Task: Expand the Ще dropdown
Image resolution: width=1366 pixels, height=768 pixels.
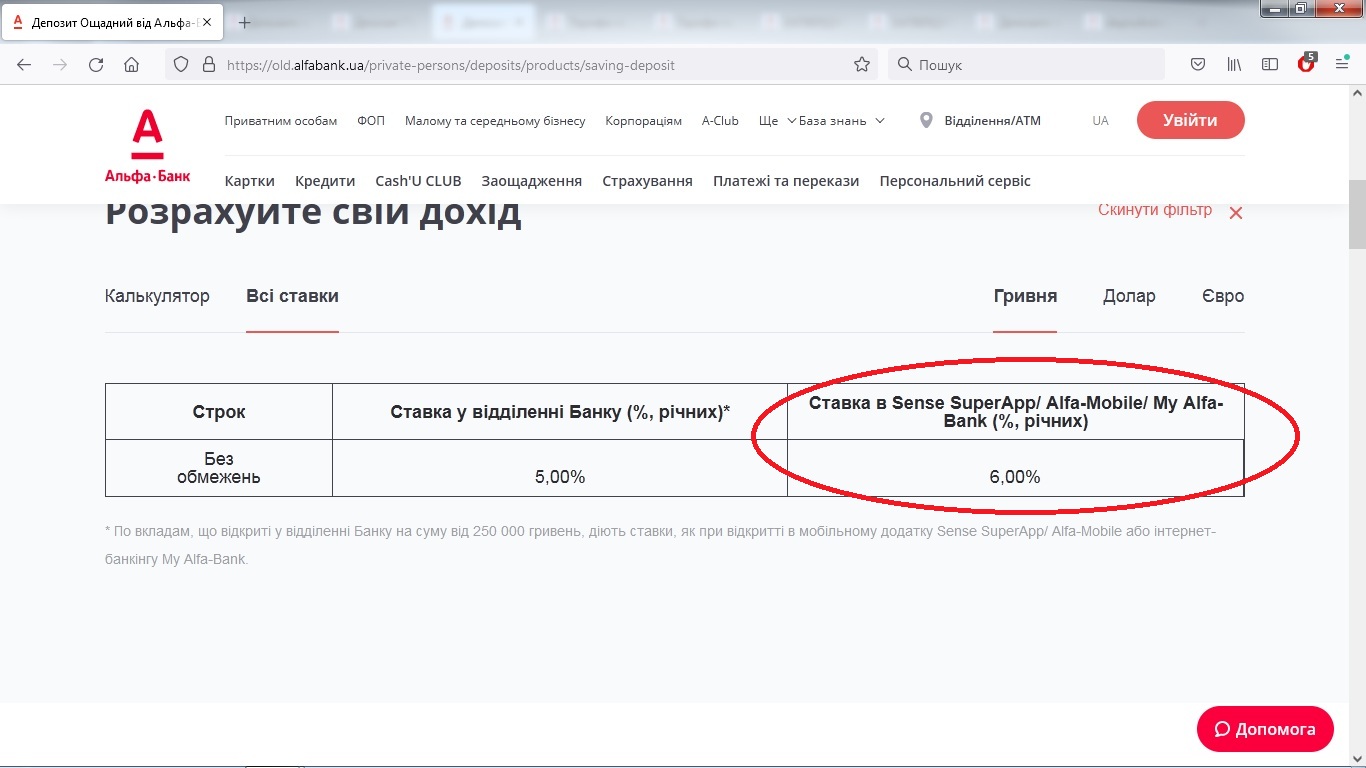Action: (x=777, y=121)
